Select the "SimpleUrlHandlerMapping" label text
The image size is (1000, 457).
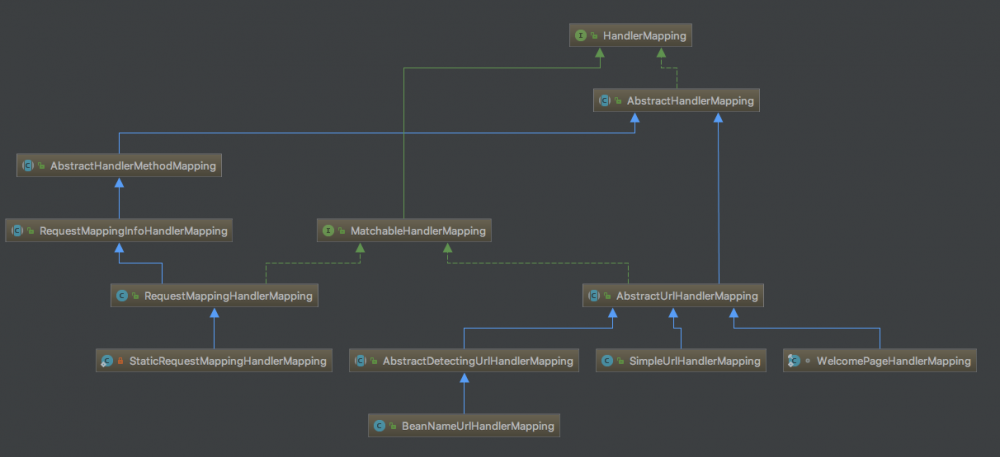(x=695, y=361)
